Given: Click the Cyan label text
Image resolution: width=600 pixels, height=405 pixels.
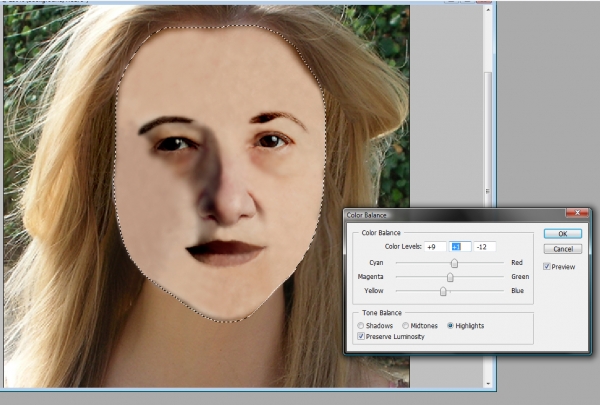Looking at the screenshot, I should (x=376, y=263).
